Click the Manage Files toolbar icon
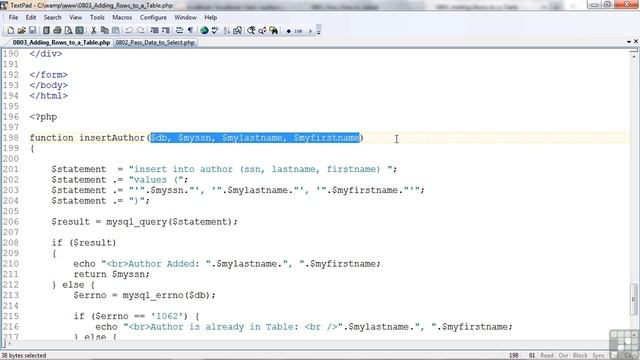The image size is (640, 360). point(46,31)
